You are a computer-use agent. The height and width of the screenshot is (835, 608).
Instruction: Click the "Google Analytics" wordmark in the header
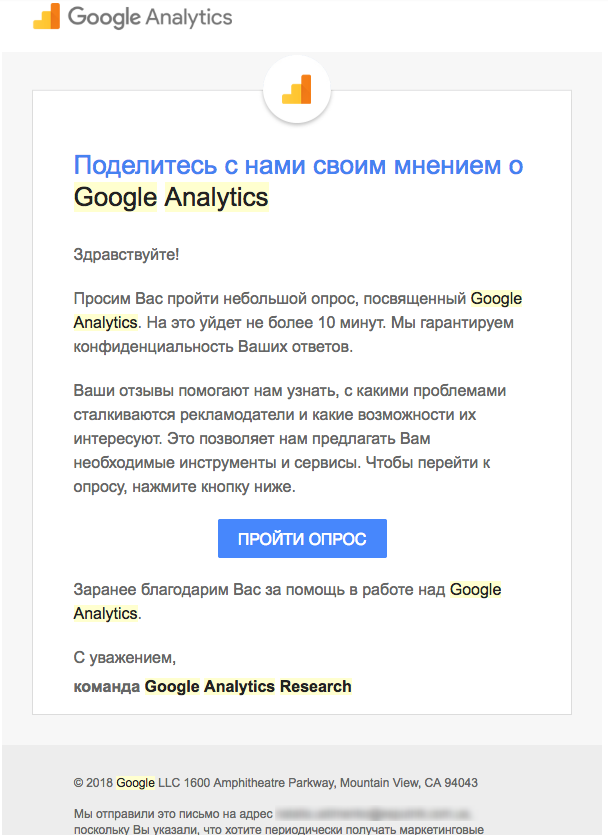(x=150, y=18)
